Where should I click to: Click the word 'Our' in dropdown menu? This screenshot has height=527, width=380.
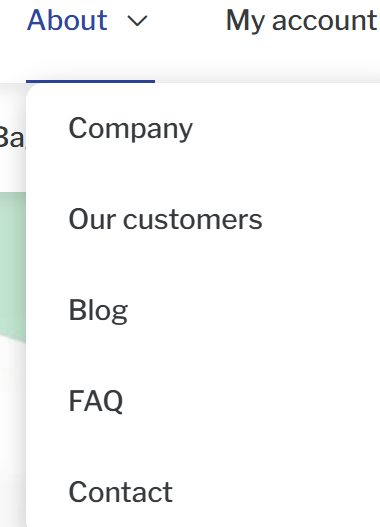pyautogui.click(x=92, y=219)
